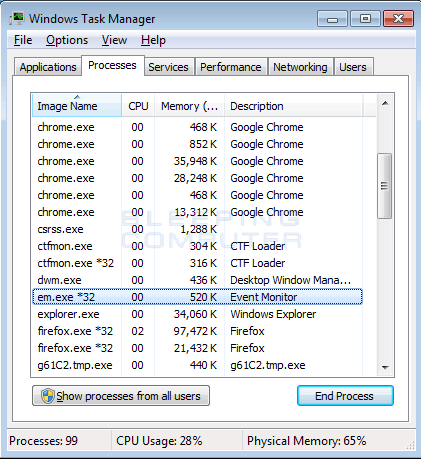Click the End Process button
The width and height of the screenshot is (421, 459).
345,396
